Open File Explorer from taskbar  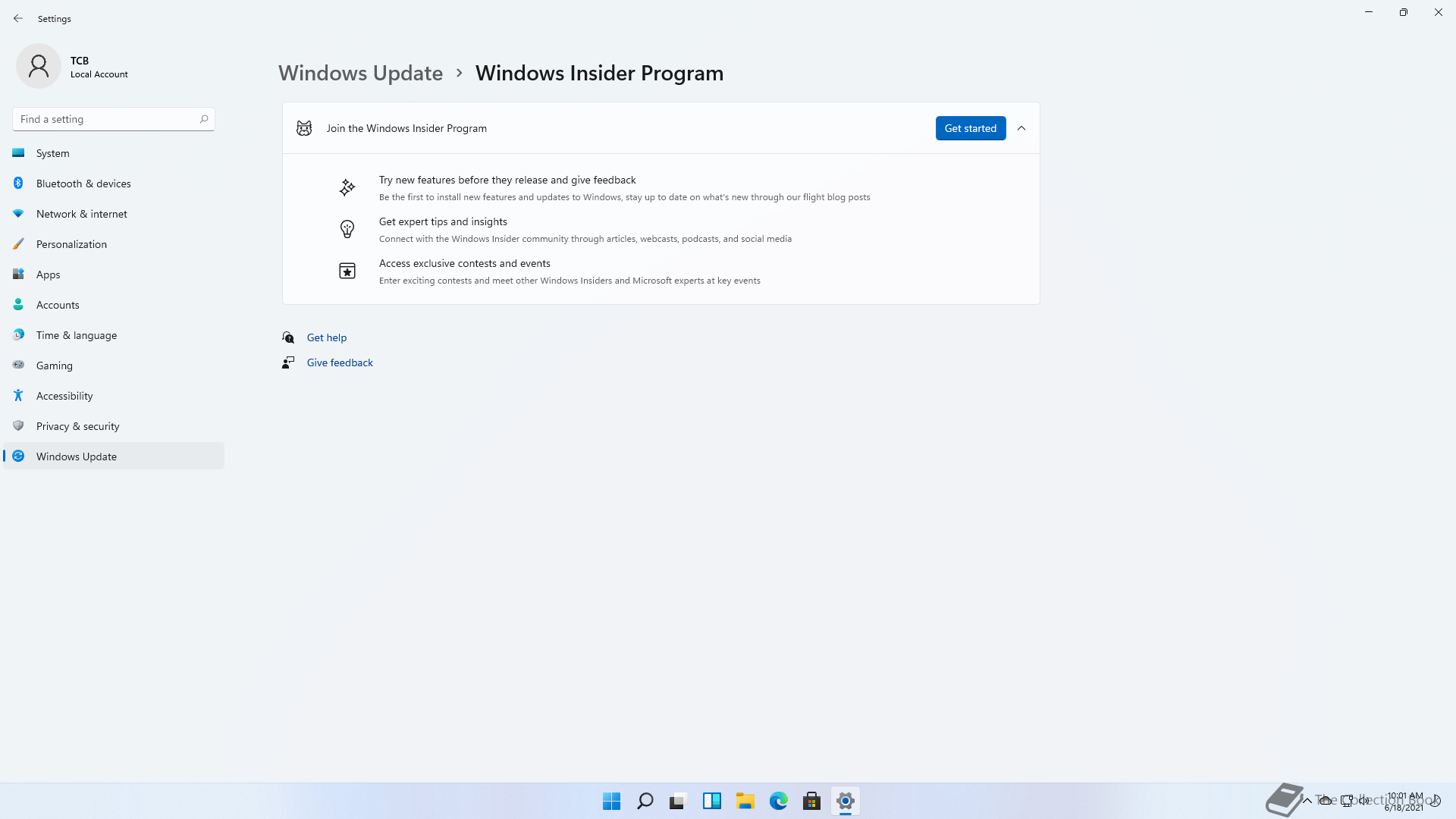pos(745,801)
